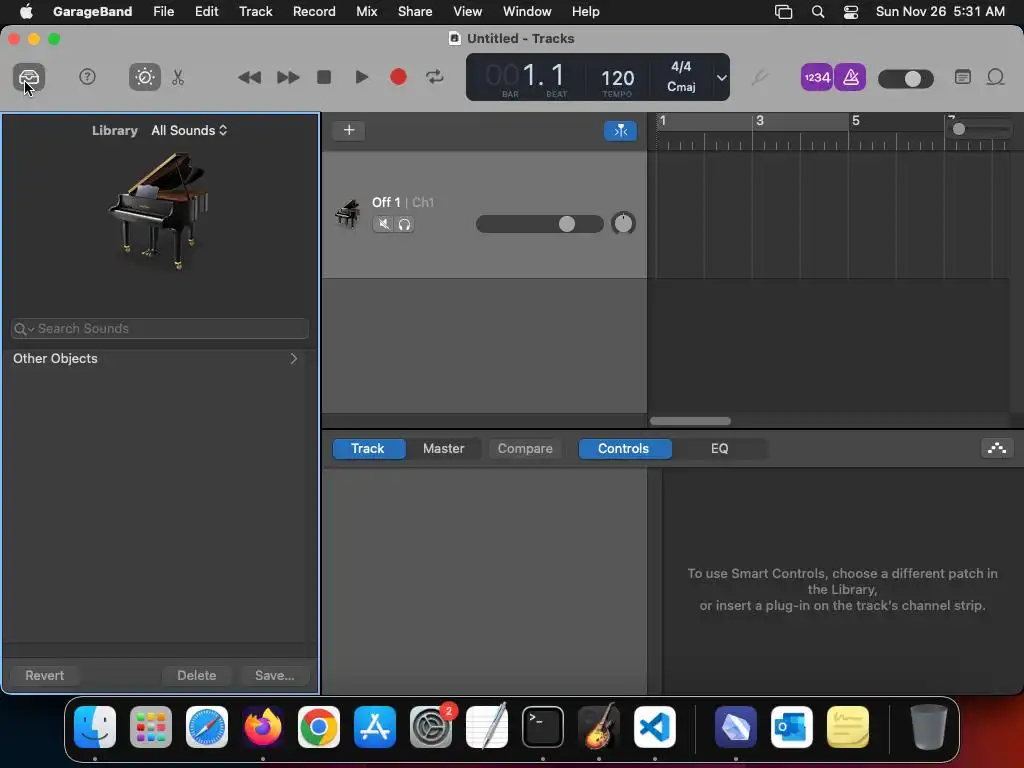Open Spotlight search in menu bar
Screen dimensions: 1024x768
[818, 11]
